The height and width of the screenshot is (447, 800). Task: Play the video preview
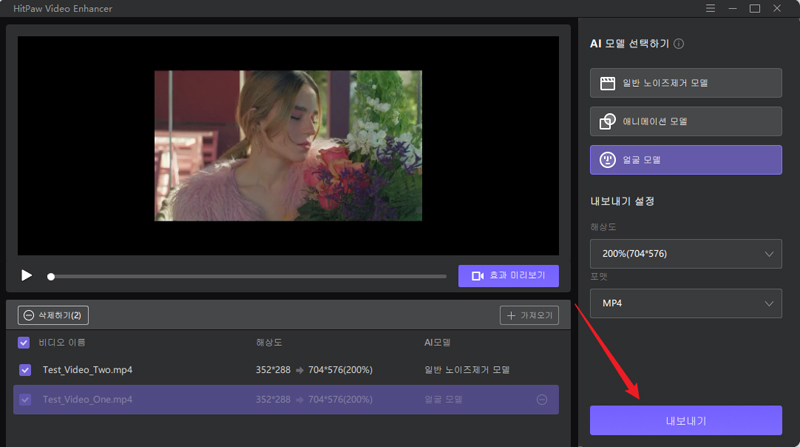pyautogui.click(x=27, y=276)
